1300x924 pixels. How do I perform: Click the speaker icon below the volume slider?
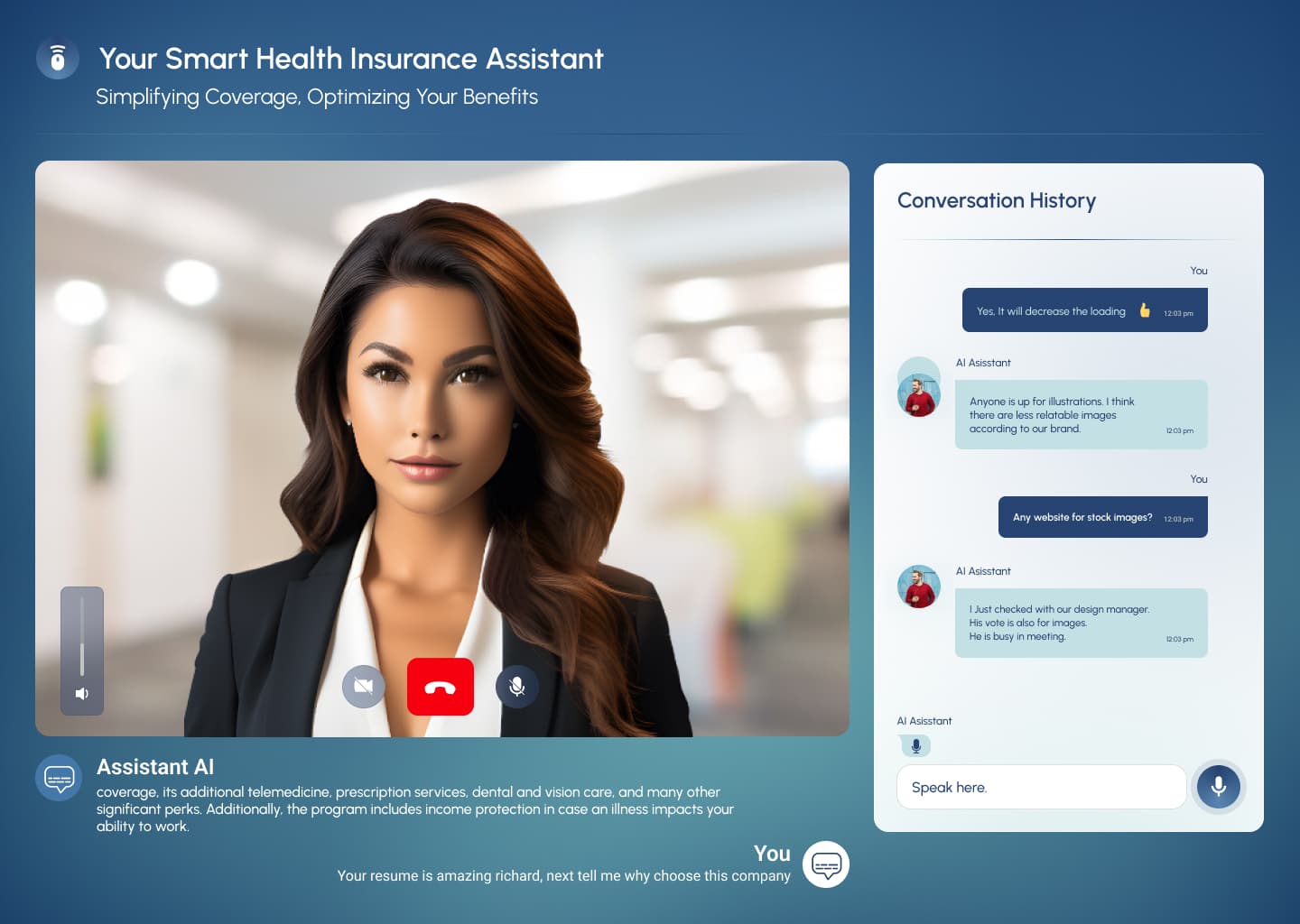click(x=81, y=693)
